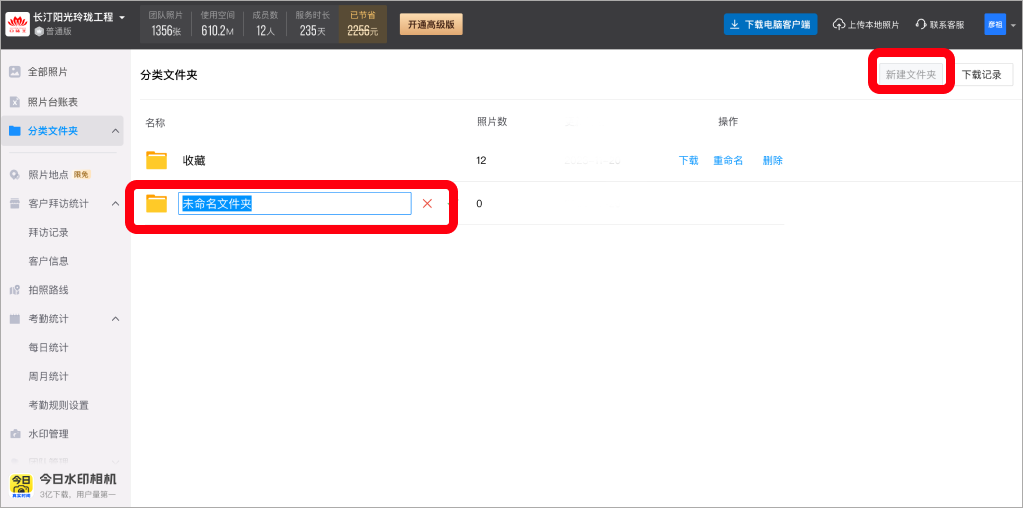Open 联系客服 customer service
Image resolution: width=1023 pixels, height=508 pixels.
tap(940, 25)
